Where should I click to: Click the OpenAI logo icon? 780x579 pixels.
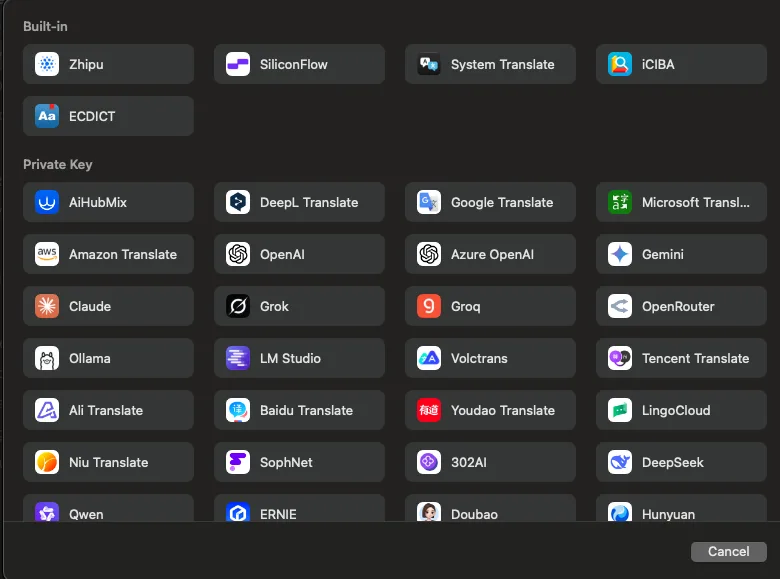(x=238, y=254)
